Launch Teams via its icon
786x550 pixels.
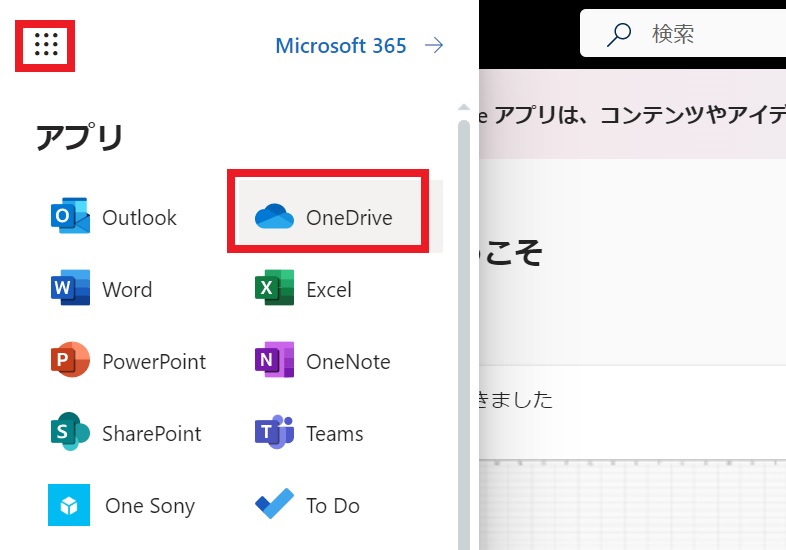[x=274, y=432]
